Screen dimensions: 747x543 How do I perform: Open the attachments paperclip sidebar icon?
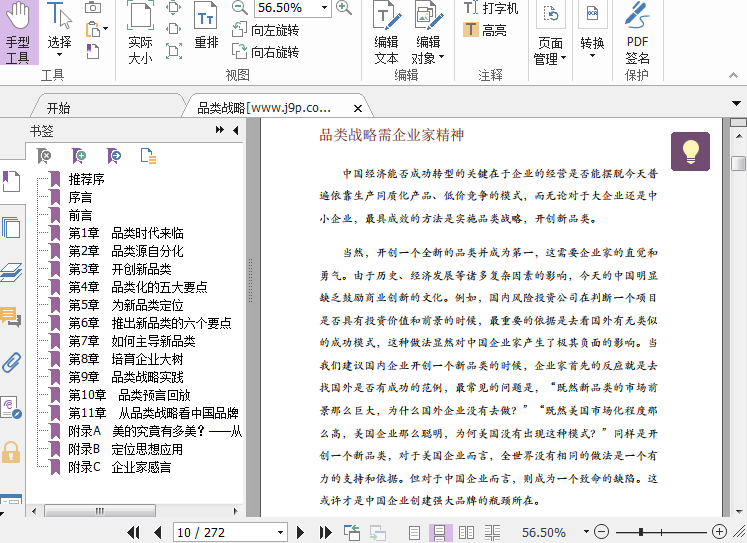tap(11, 362)
